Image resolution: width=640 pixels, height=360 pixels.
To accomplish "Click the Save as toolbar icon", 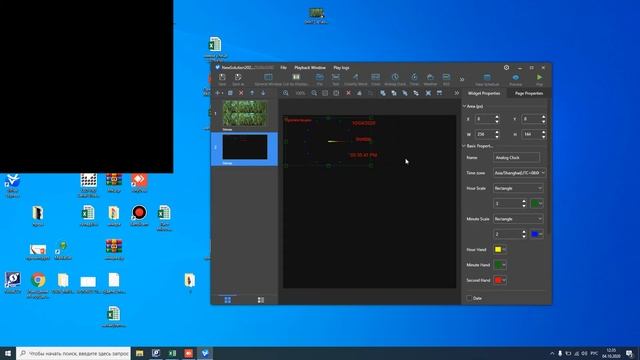I will (238, 79).
